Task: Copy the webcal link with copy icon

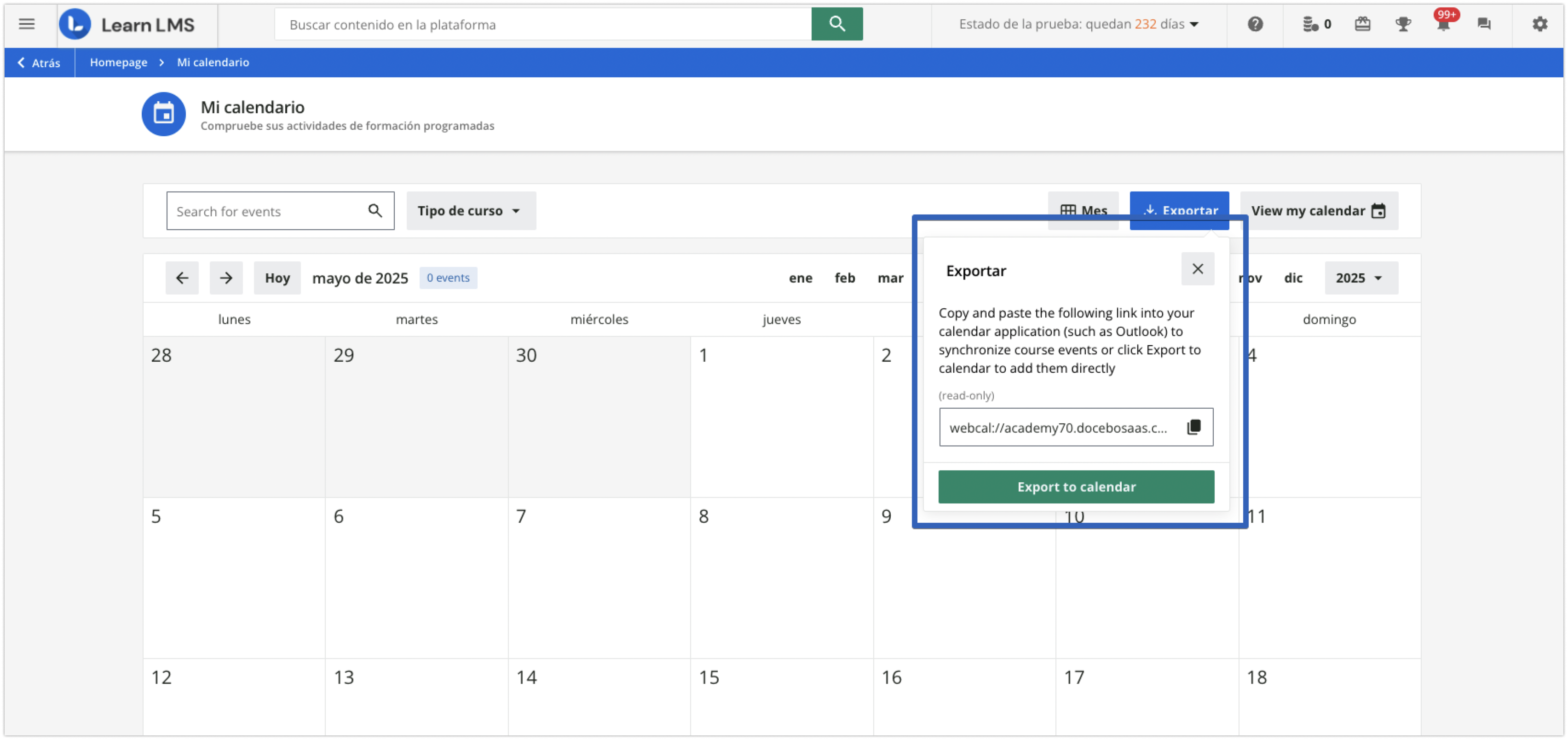Action: [x=1193, y=427]
